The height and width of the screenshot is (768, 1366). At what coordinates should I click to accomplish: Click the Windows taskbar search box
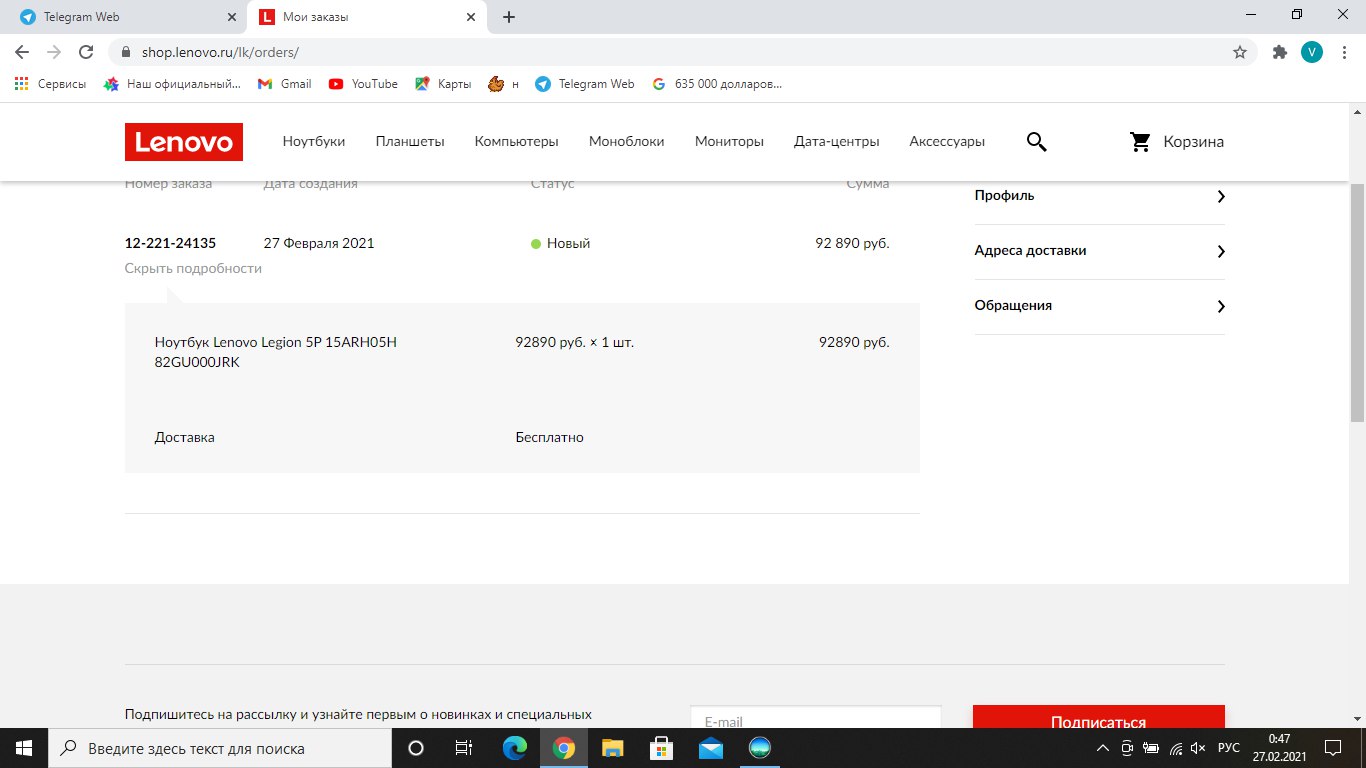(x=220, y=748)
